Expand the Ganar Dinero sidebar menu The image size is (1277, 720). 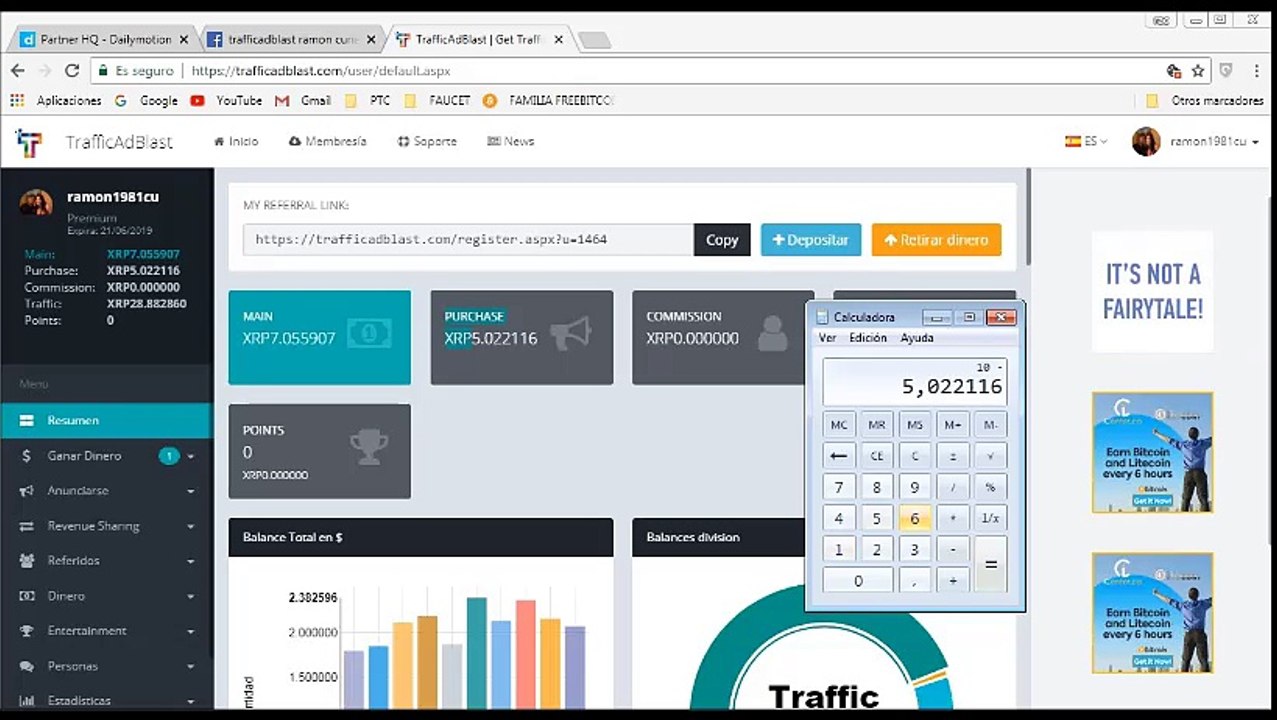point(107,456)
